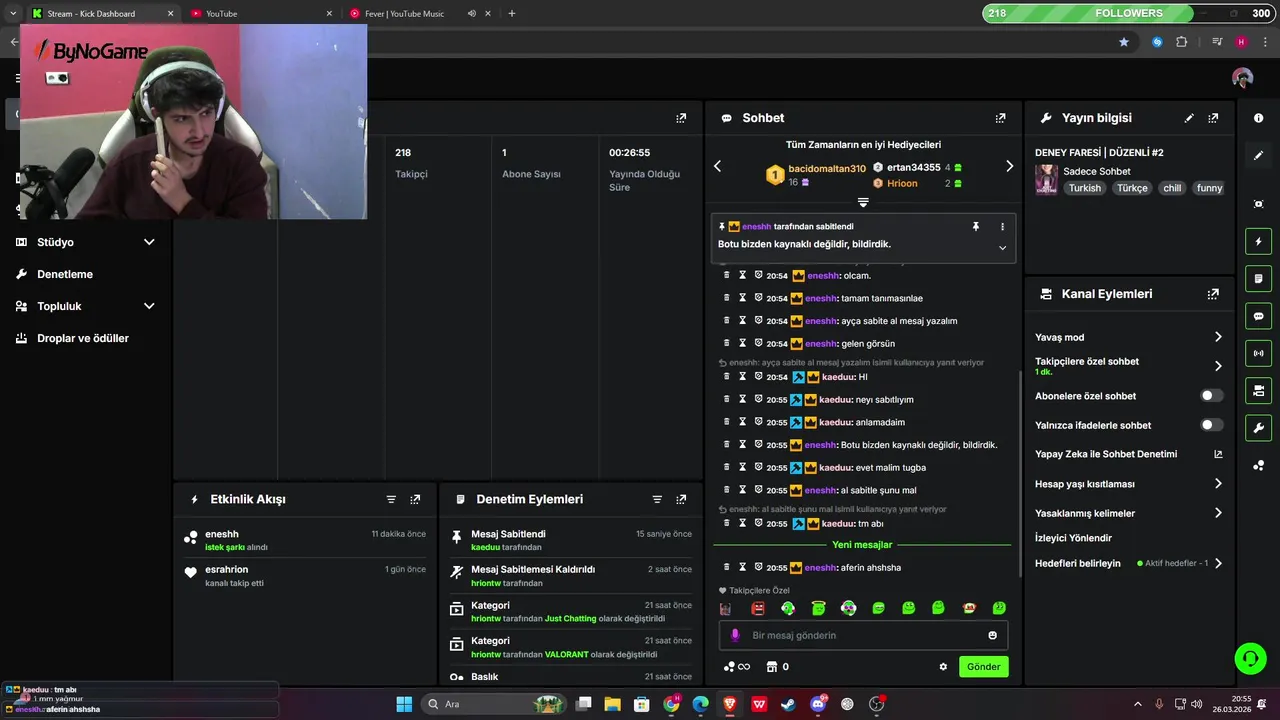Open a new browser tab
This screenshot has width=1280, height=720.
512,14
